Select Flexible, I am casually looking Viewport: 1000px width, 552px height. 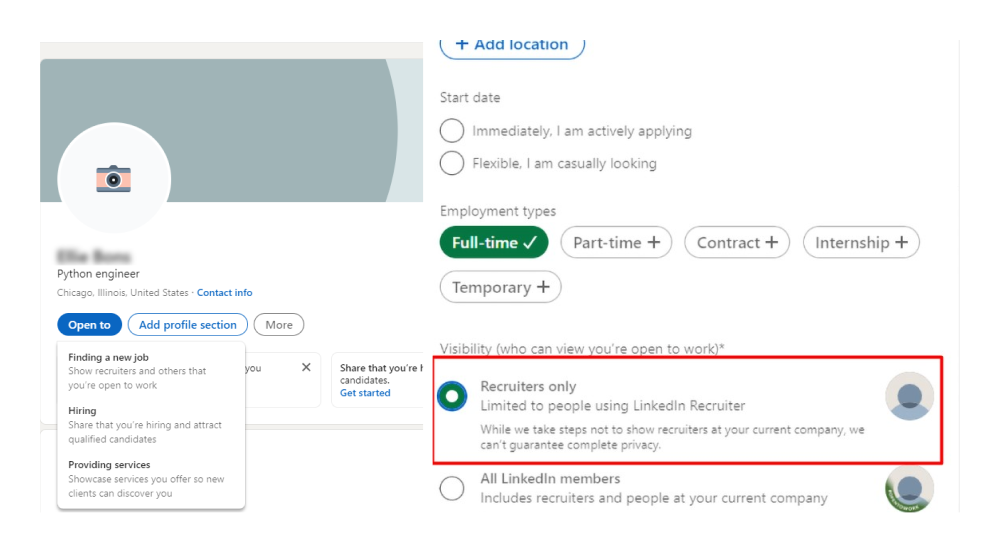click(x=452, y=163)
